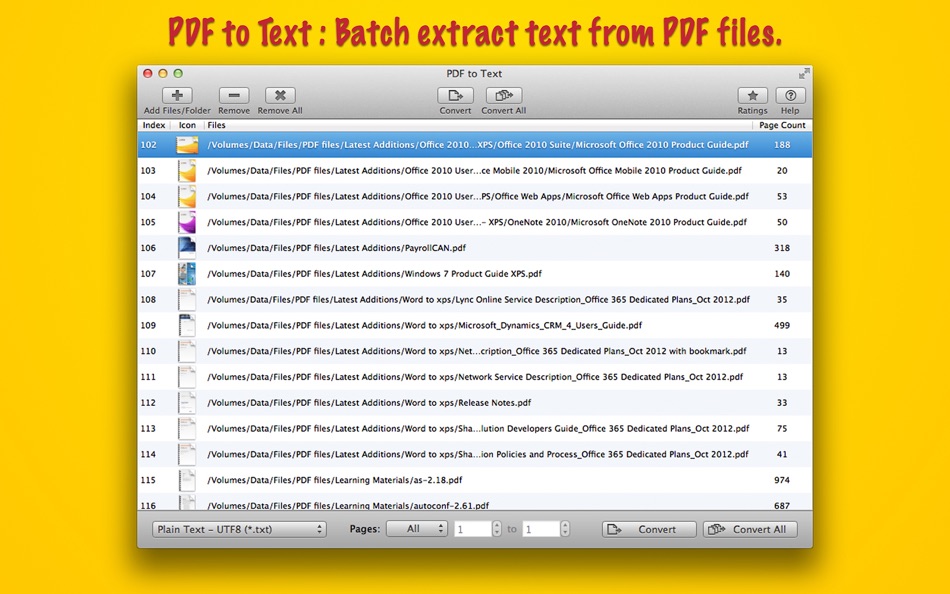Click the start page number field

coord(473,529)
